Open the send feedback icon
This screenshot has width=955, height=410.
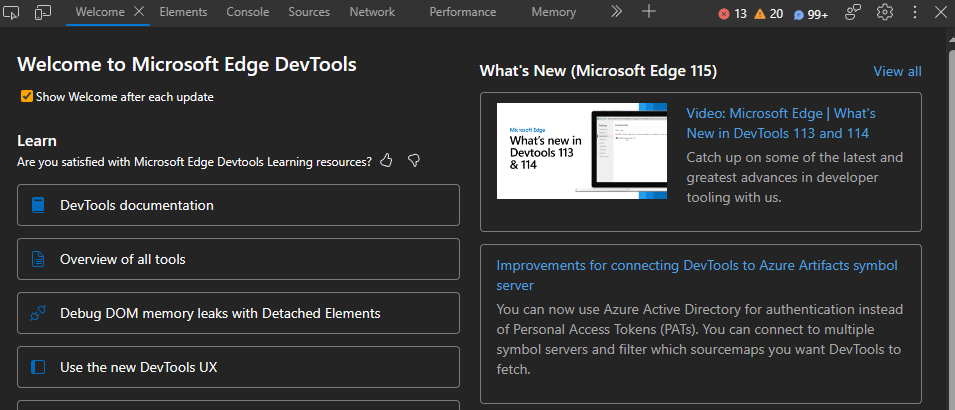(853, 13)
